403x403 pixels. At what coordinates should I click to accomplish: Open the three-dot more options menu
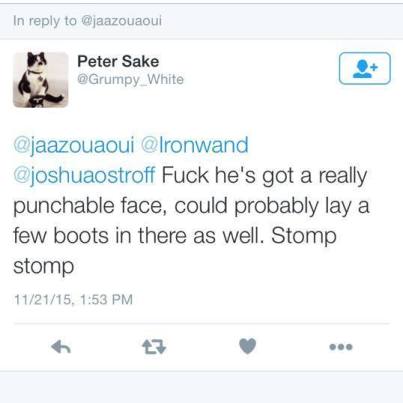point(341,347)
